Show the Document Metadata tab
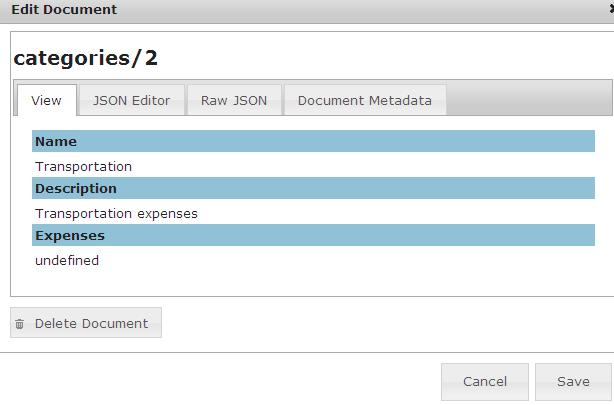 pos(365,100)
